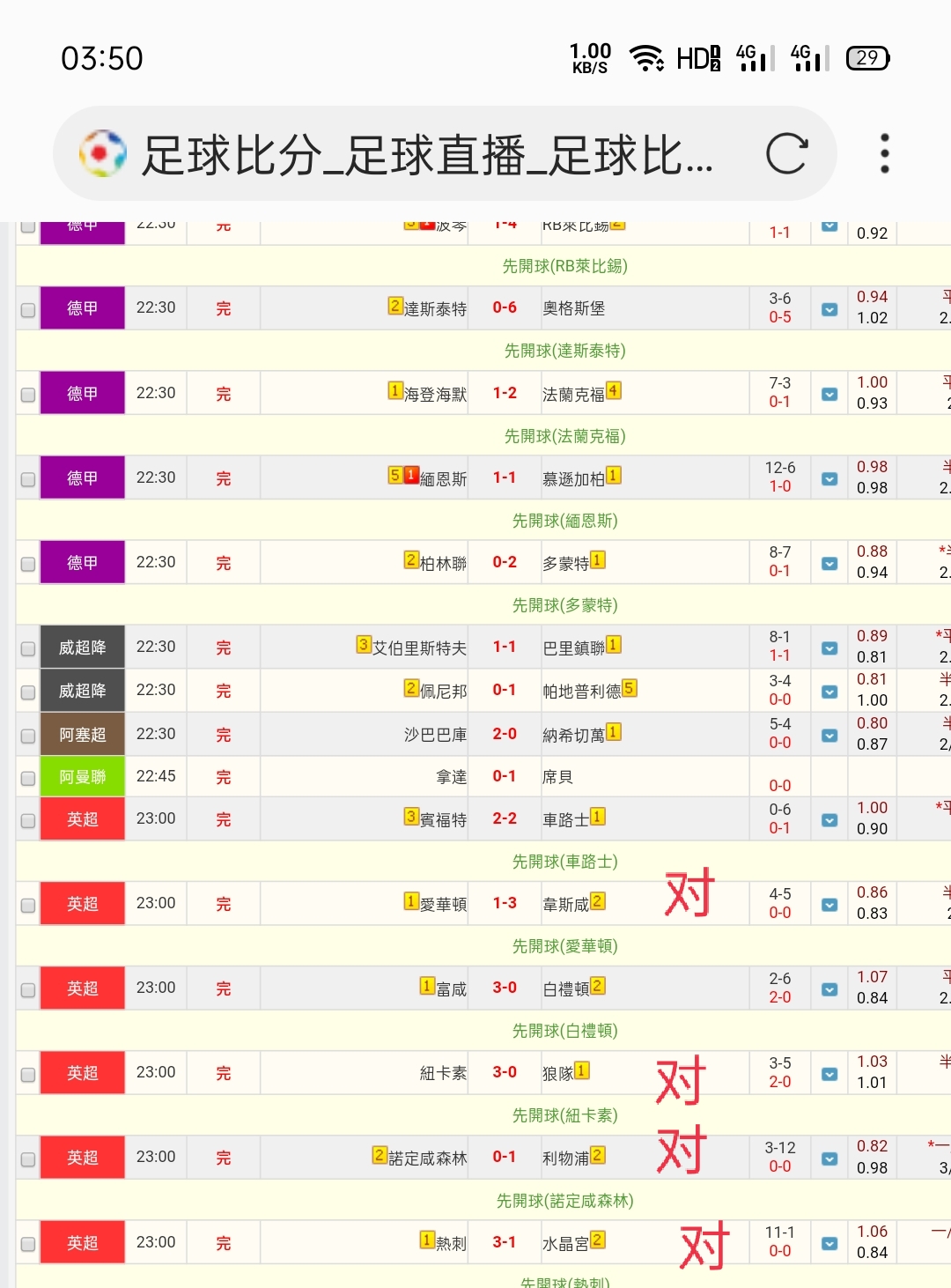951x1288 pixels.
Task: Tap the address bar page title
Action: [427, 155]
